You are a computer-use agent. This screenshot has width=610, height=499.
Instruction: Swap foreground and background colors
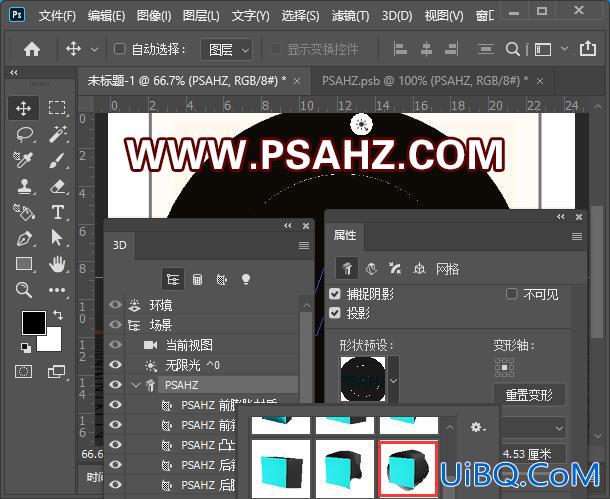58,314
